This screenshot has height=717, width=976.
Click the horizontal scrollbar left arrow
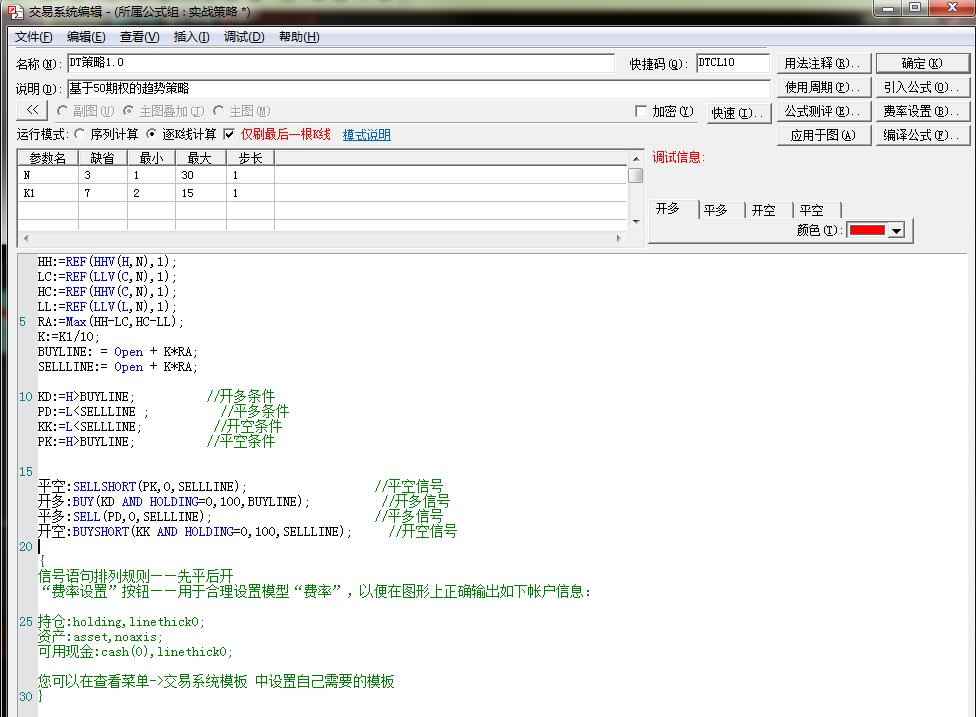click(x=25, y=238)
